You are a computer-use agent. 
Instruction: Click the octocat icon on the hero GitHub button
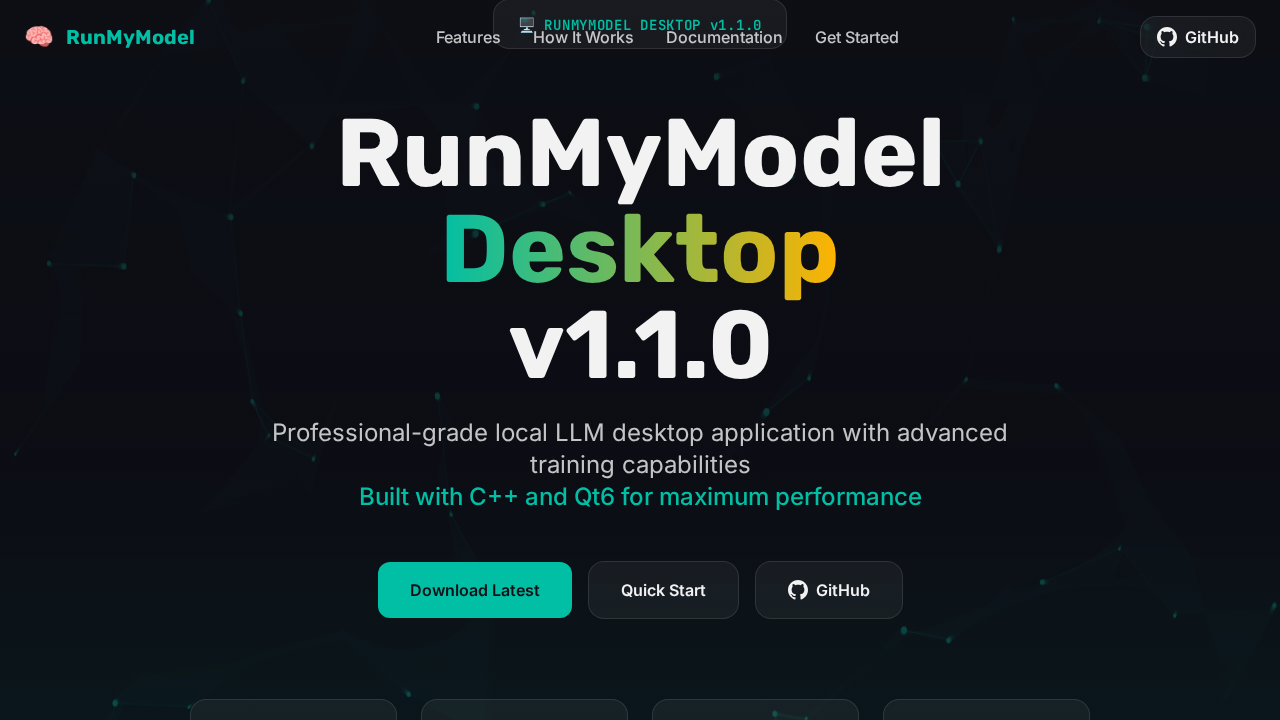click(797, 590)
